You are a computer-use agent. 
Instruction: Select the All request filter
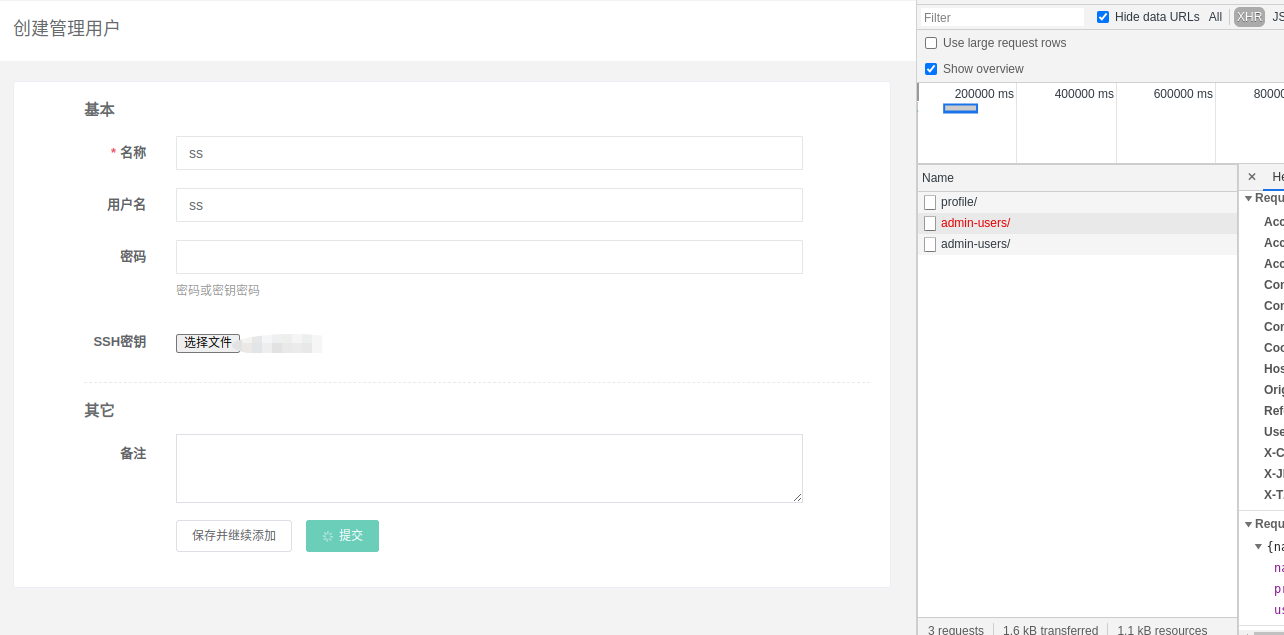point(1215,17)
